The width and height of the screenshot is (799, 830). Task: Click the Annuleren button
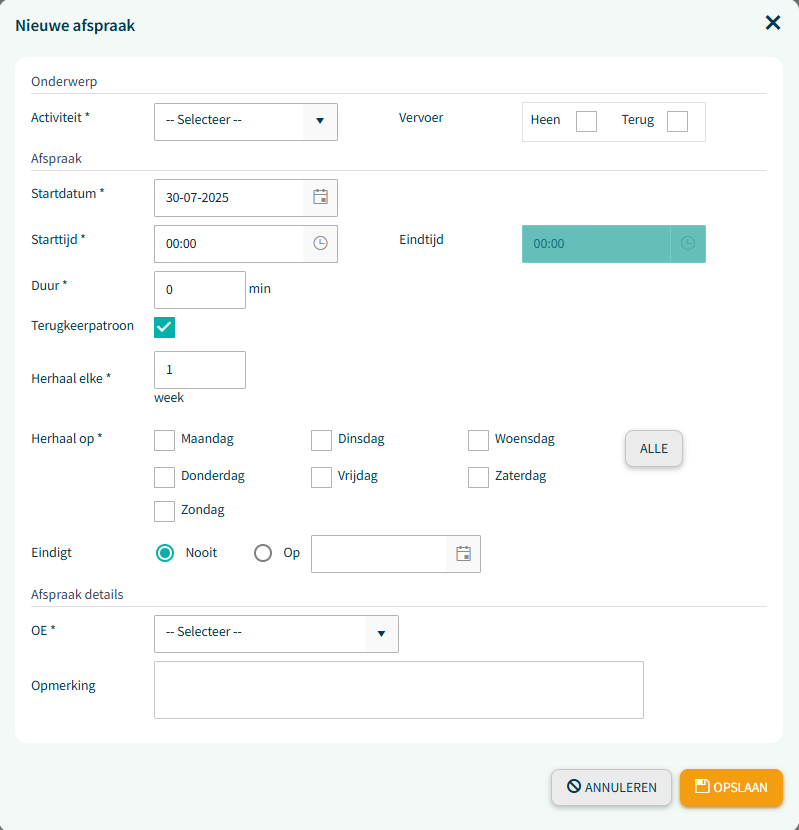click(x=611, y=787)
